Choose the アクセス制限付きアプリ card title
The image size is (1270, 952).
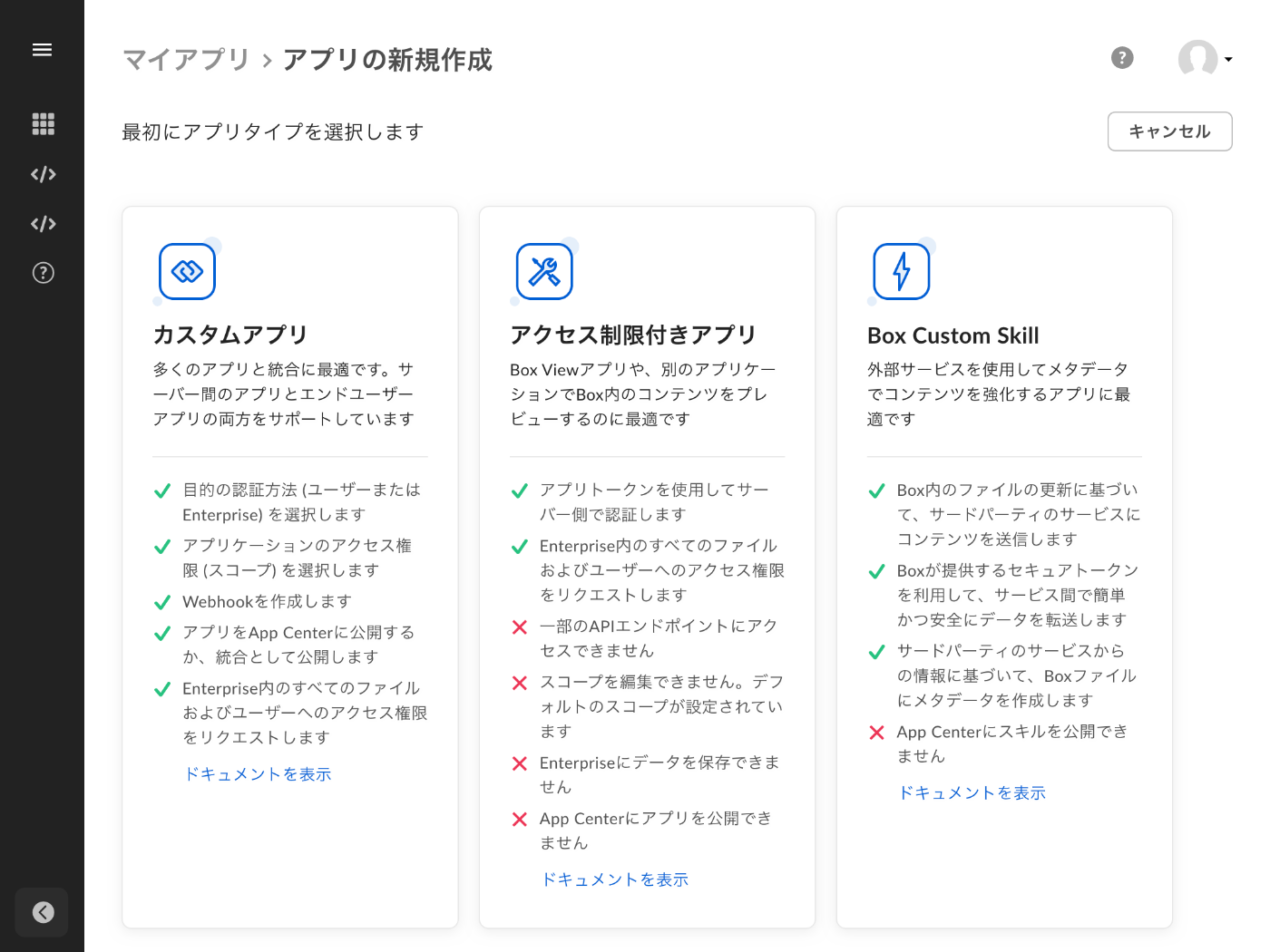[633, 335]
